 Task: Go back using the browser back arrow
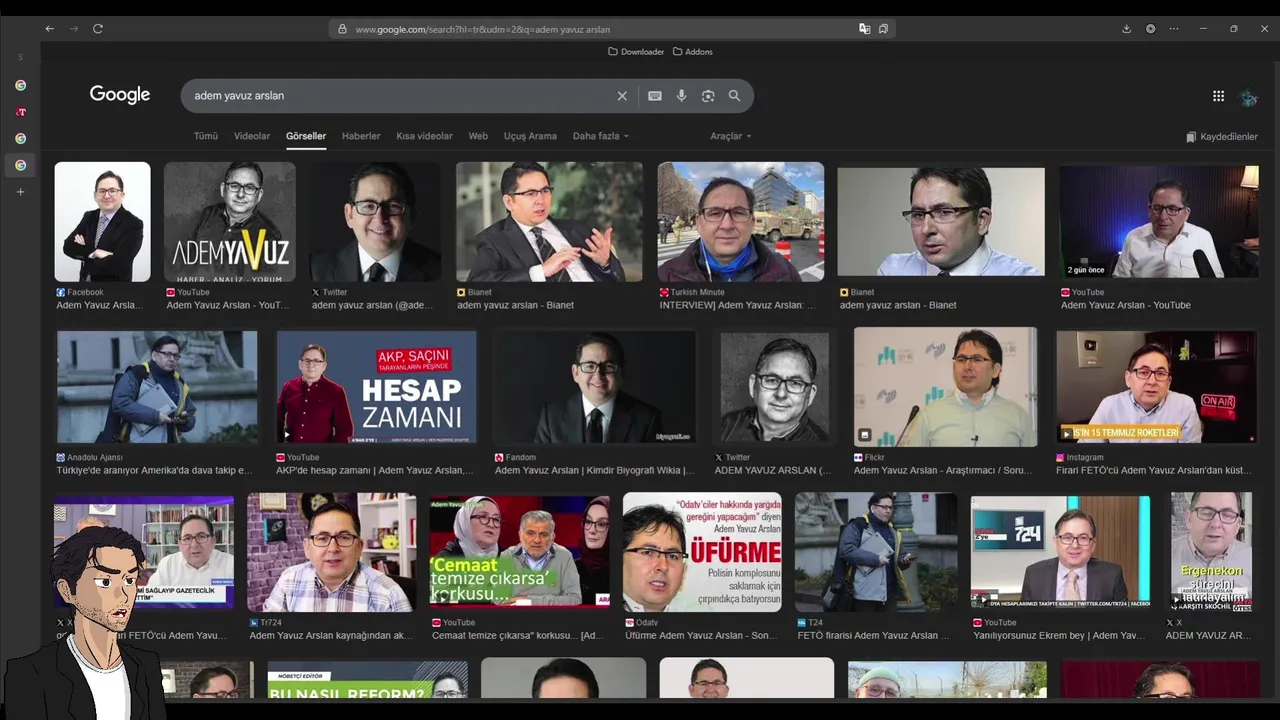pos(50,29)
